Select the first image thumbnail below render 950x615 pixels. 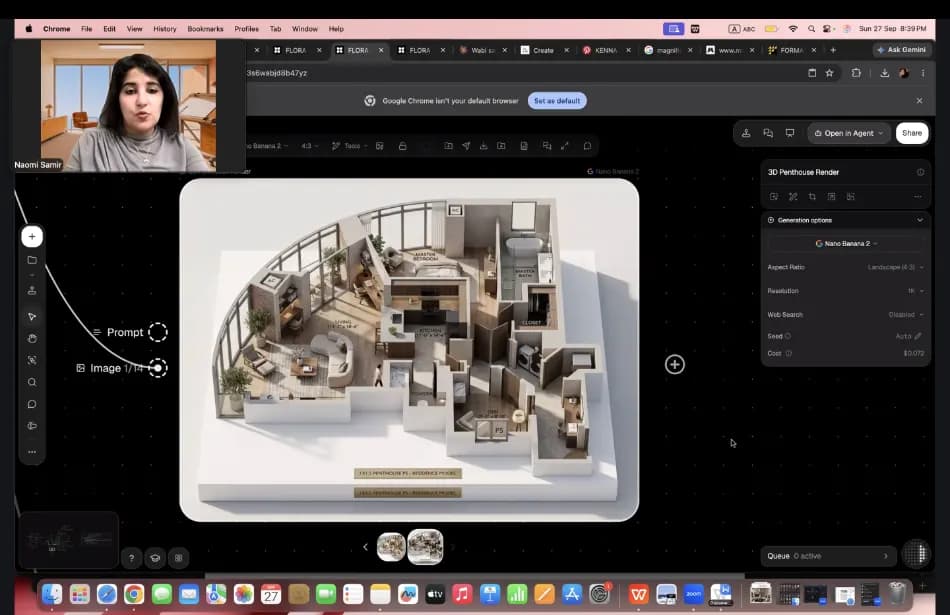coord(391,547)
